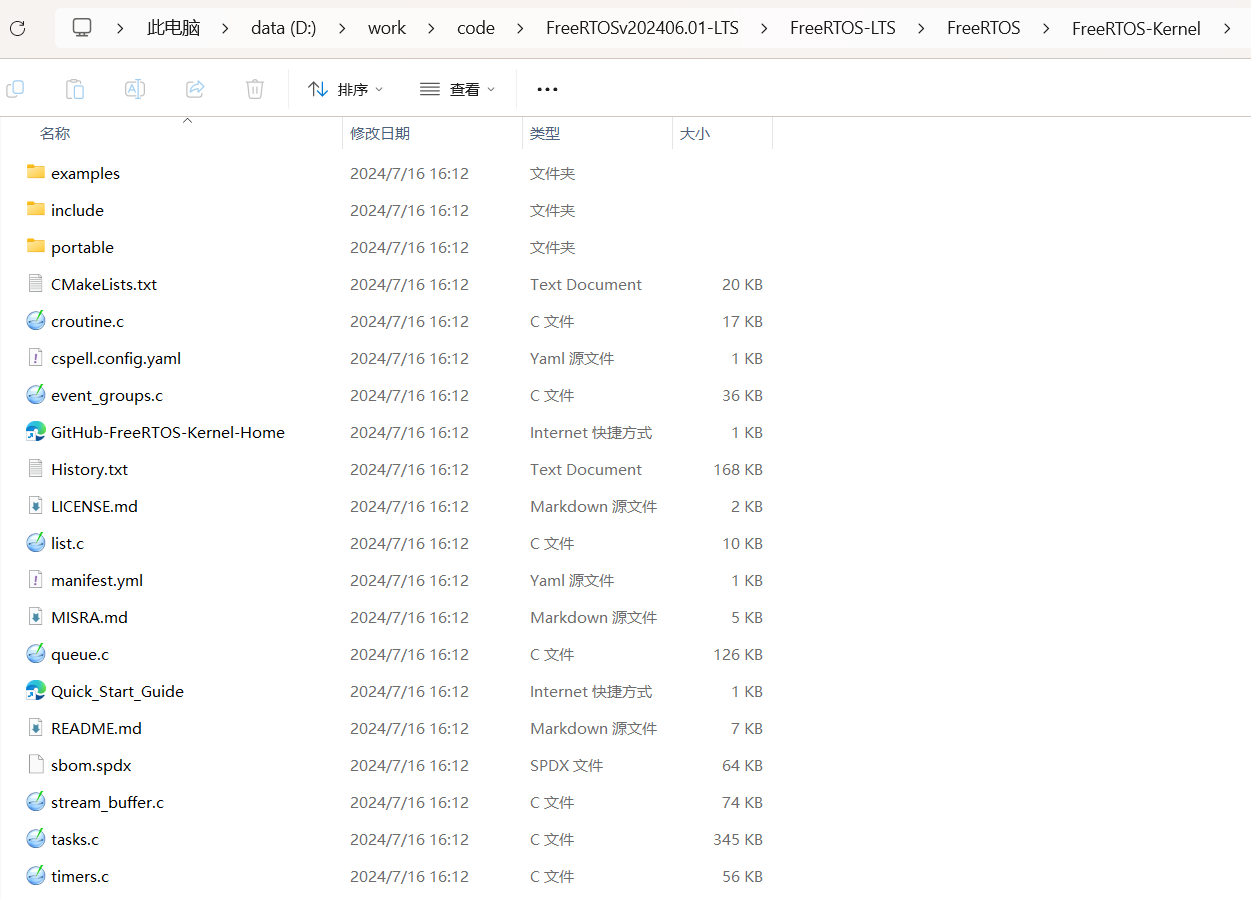Click the LICENSE.md file icon
The height and width of the screenshot is (899, 1251).
(36, 505)
